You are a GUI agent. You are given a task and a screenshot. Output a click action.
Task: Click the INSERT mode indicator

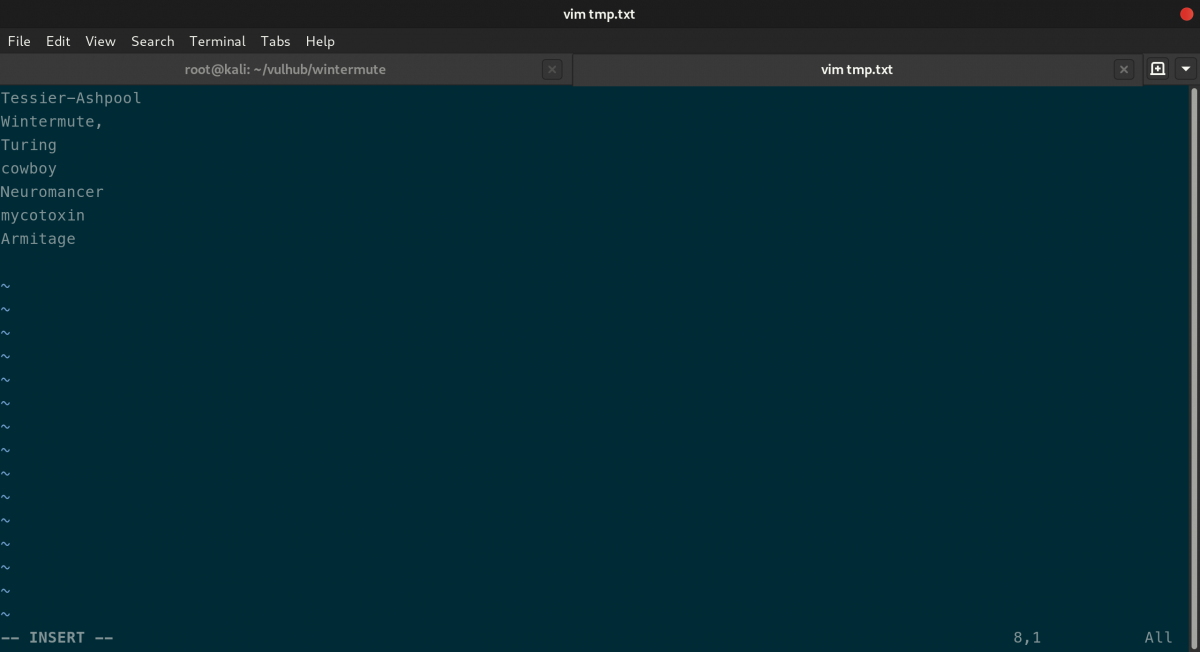point(57,637)
